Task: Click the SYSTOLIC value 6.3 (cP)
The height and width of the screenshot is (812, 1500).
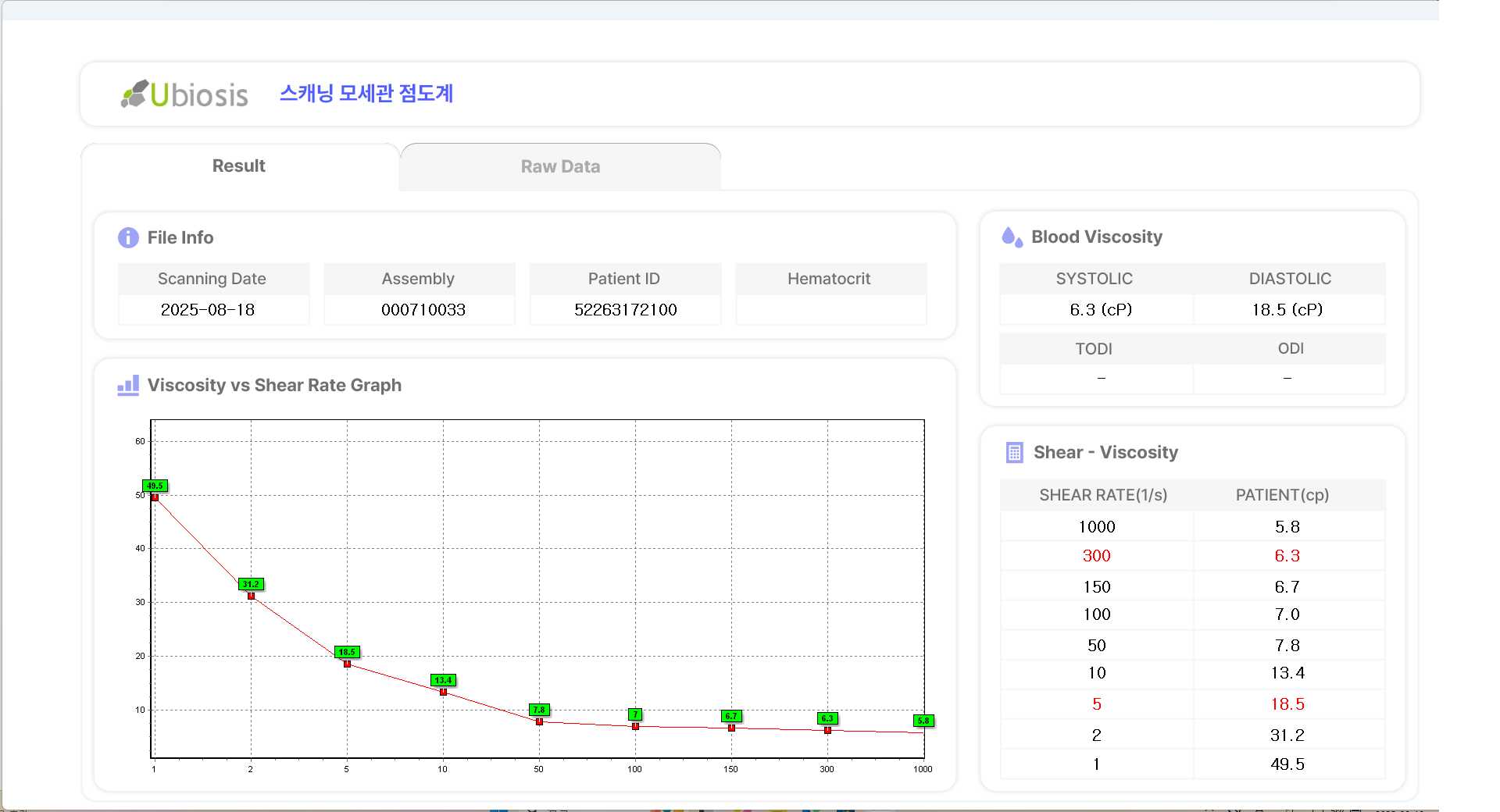Action: (1100, 310)
